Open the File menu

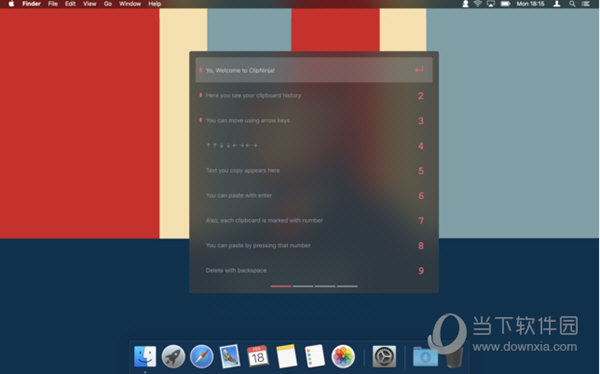tap(53, 4)
